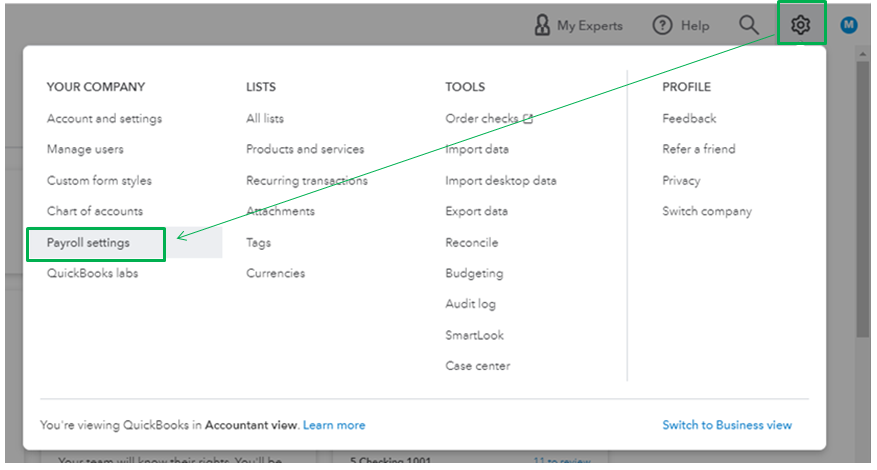Open the Audit log
The width and height of the screenshot is (877, 470).
pos(470,304)
